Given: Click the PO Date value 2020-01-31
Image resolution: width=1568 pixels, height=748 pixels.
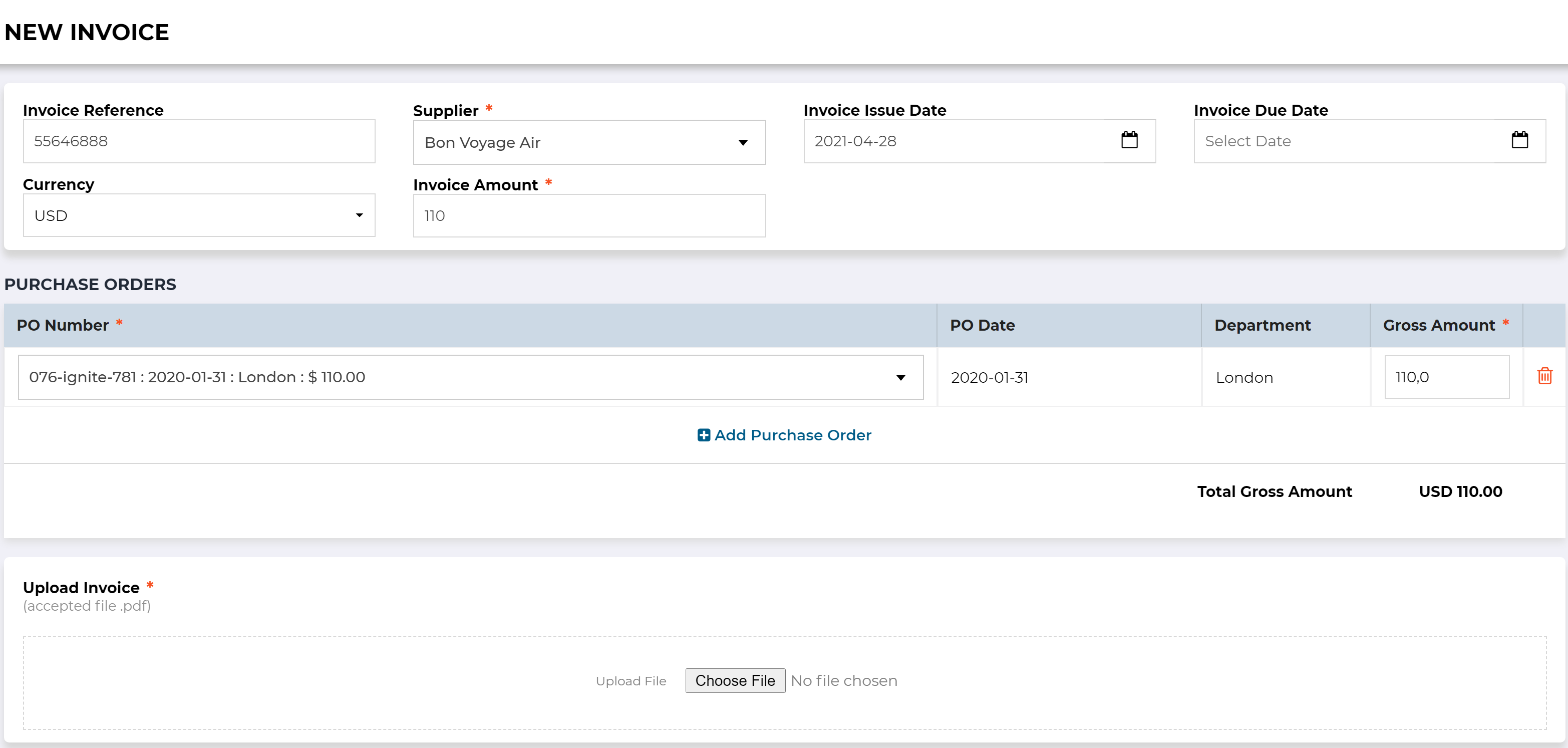Looking at the screenshot, I should tap(989, 378).
